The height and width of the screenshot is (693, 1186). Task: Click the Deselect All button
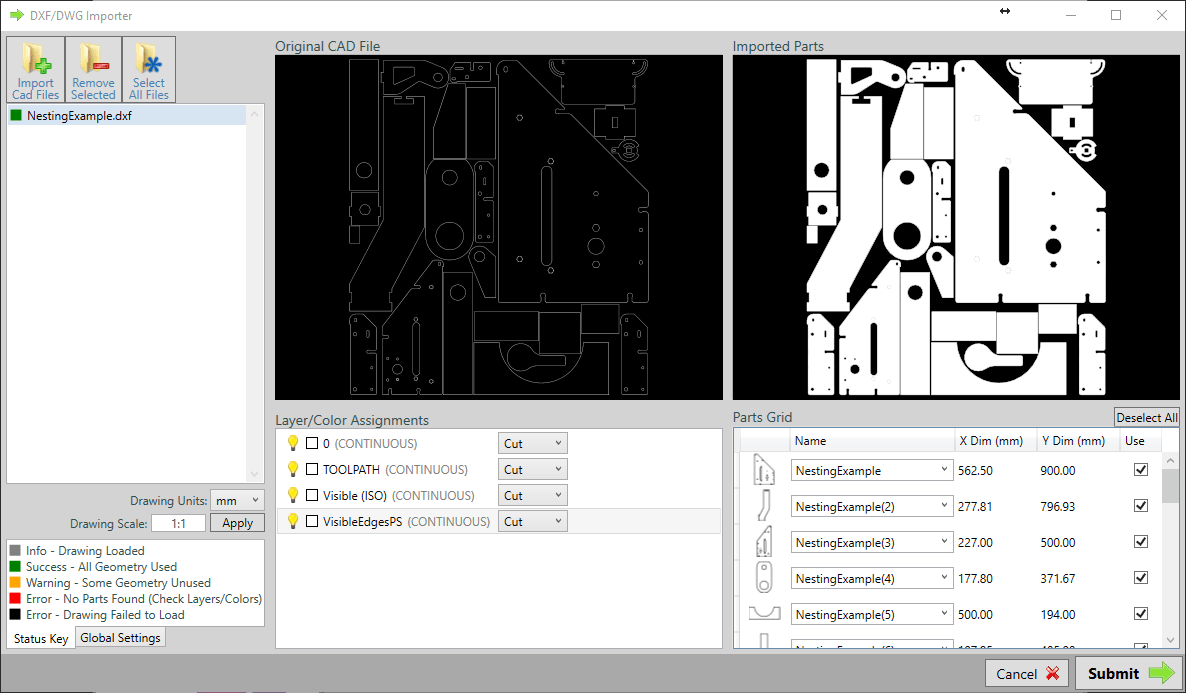click(x=1146, y=418)
